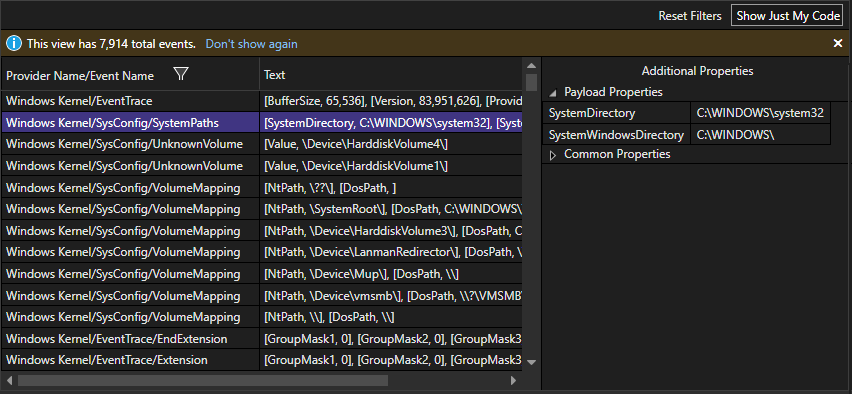
Task: Click Reset Filters
Action: coord(690,16)
